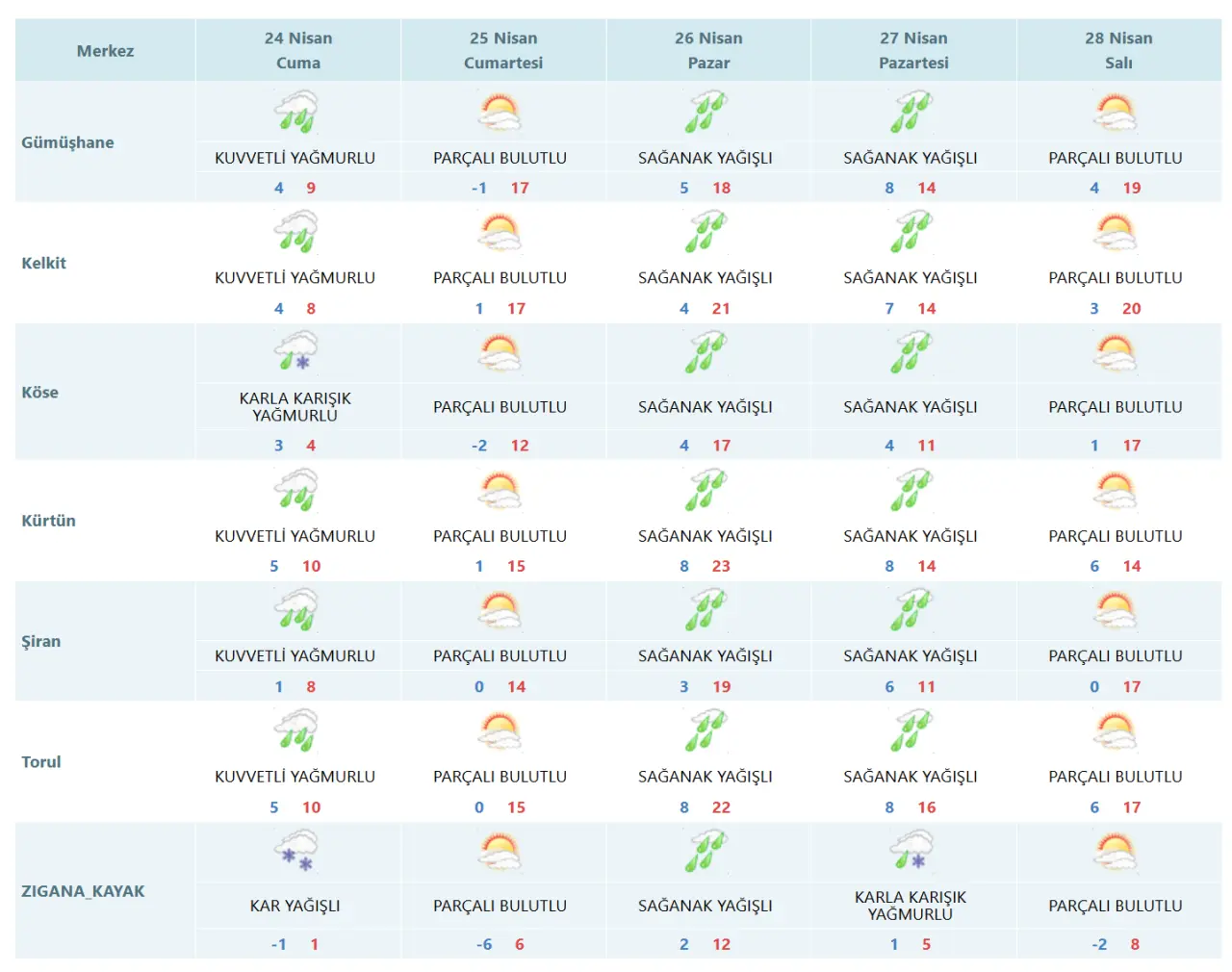
Task: Select the 26 Nisan Pazar column header
Action: coord(708,50)
